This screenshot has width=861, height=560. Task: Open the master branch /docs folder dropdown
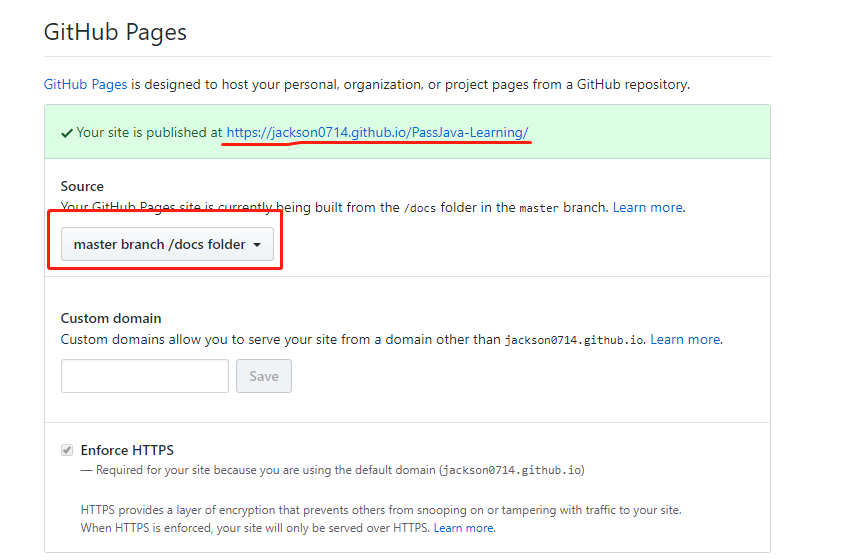(167, 244)
